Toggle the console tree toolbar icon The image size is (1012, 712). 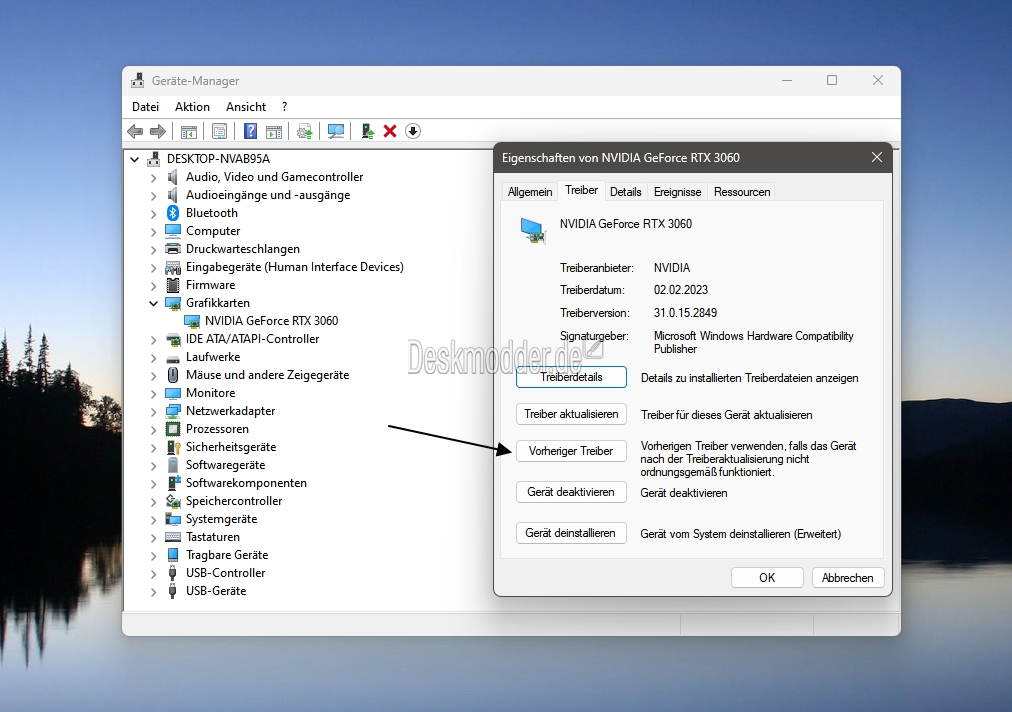click(x=188, y=132)
